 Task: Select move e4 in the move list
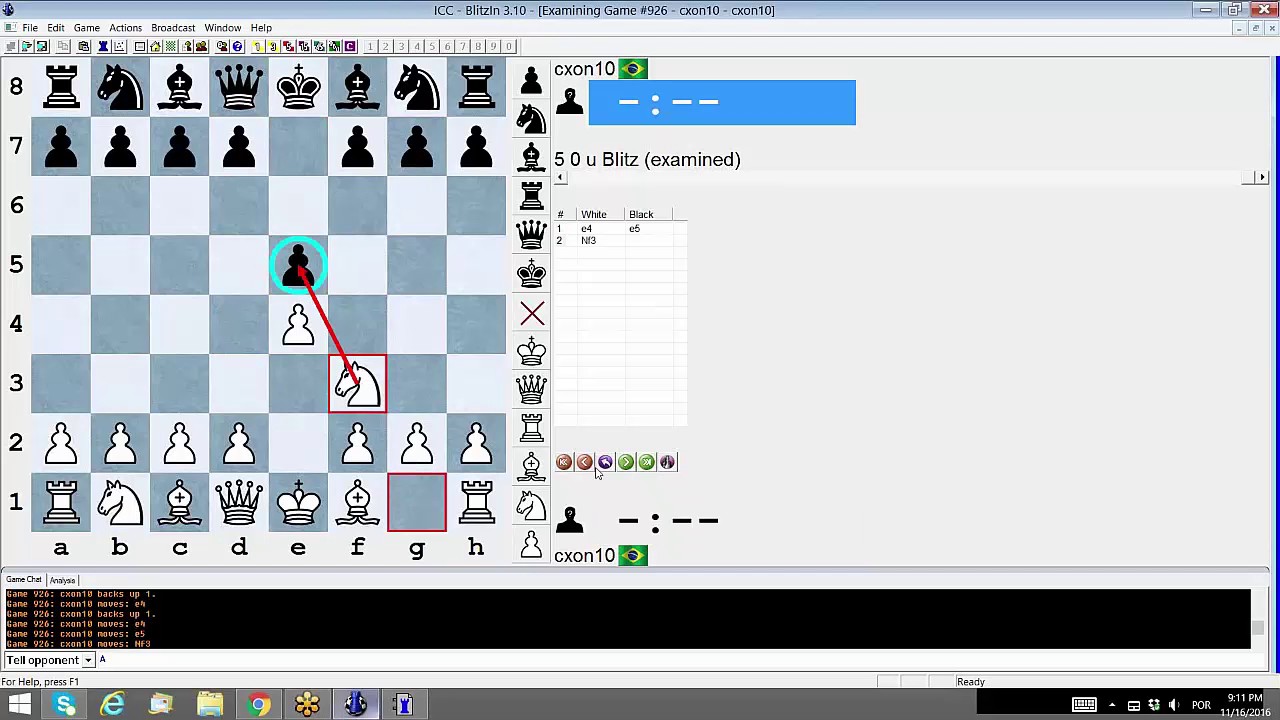(x=587, y=229)
